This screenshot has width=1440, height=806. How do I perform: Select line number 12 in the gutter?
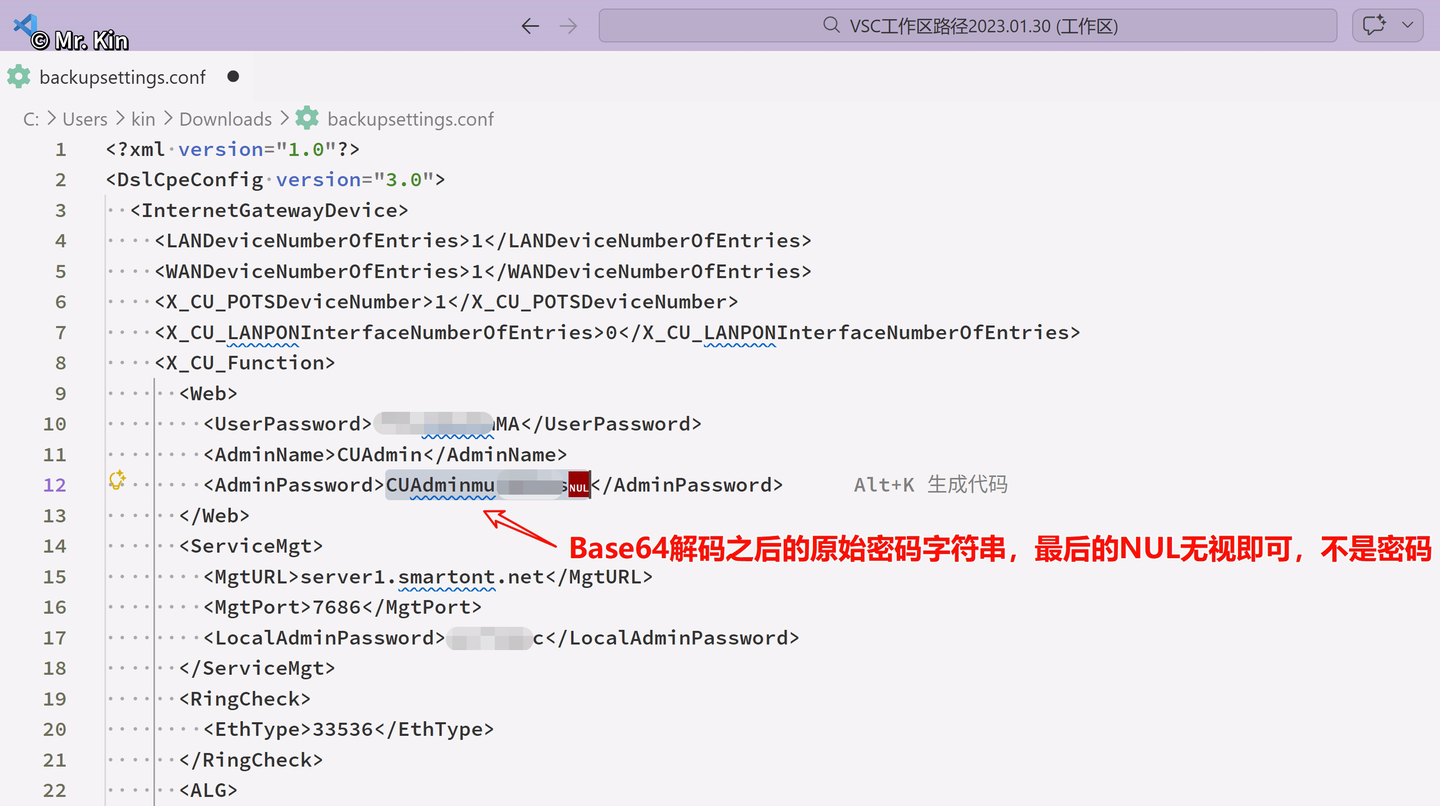55,485
